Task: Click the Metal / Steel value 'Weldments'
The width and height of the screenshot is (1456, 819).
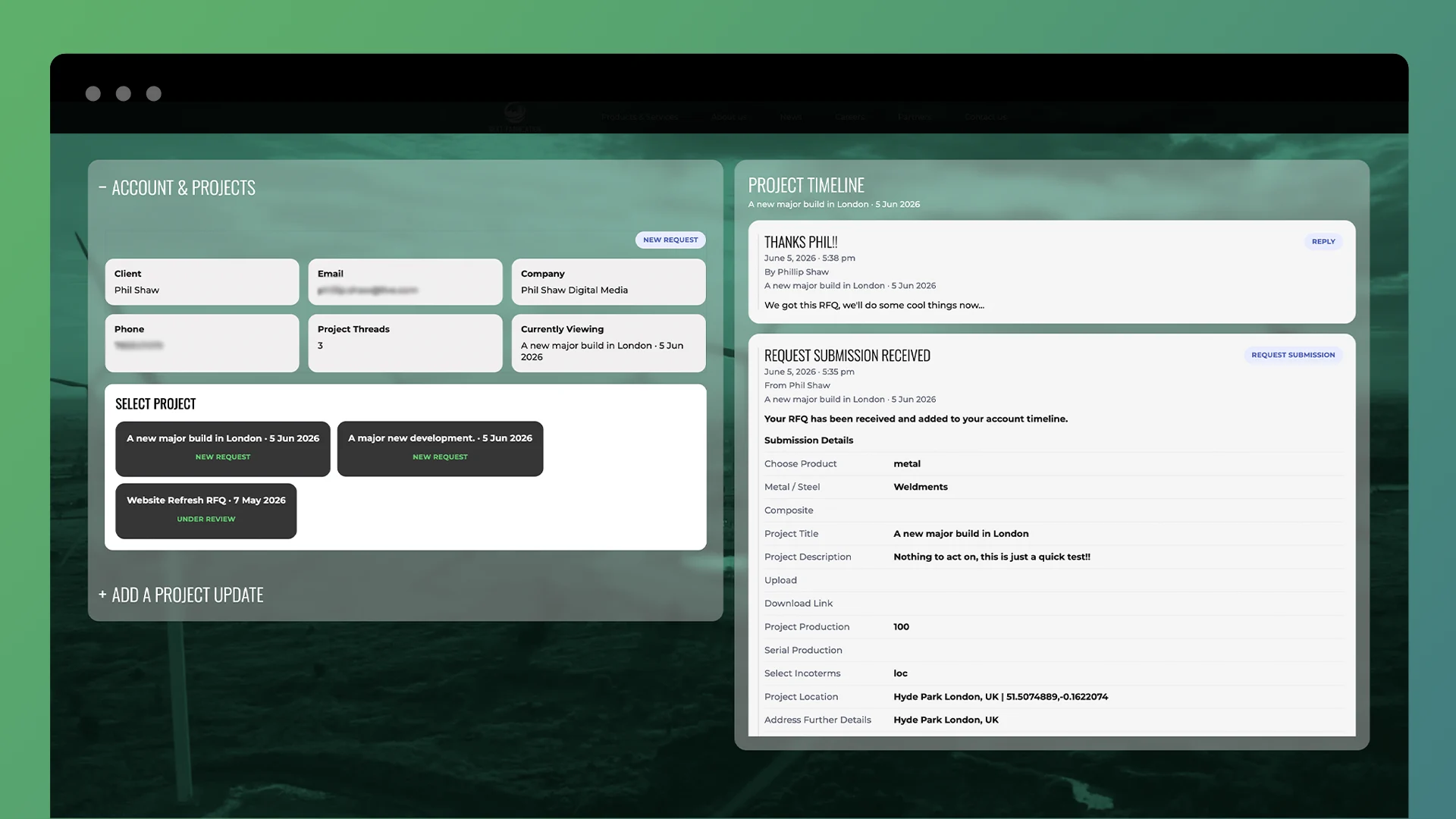Action: (921, 488)
